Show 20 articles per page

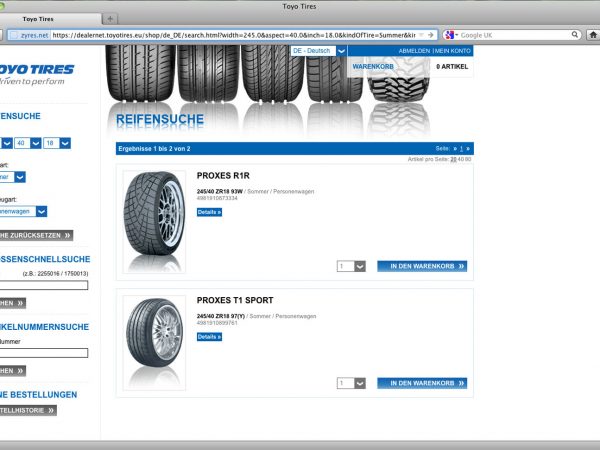[453, 159]
